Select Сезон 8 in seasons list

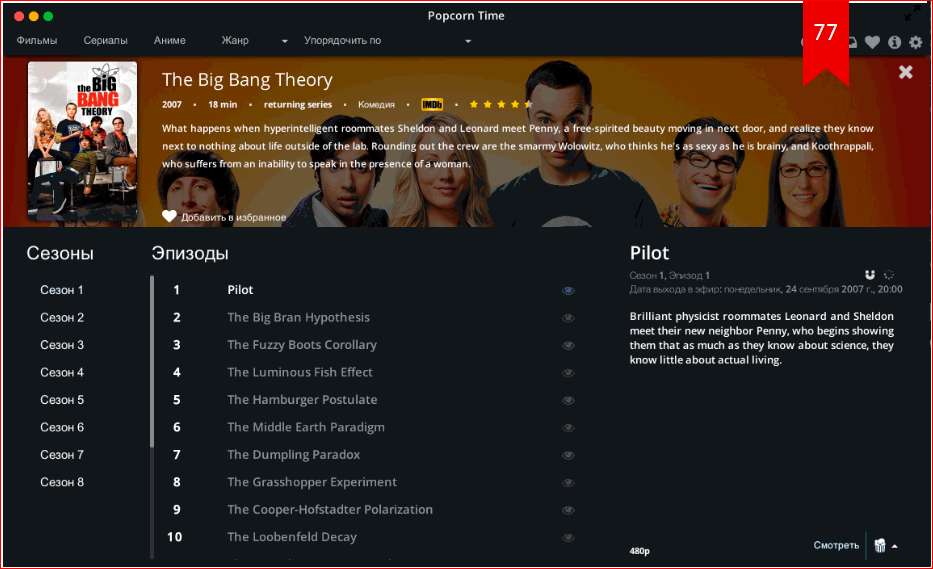click(62, 482)
